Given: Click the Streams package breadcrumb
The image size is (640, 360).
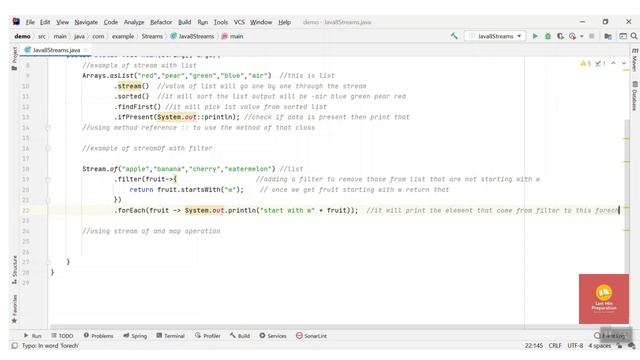Looking at the screenshot, I should point(152,36).
